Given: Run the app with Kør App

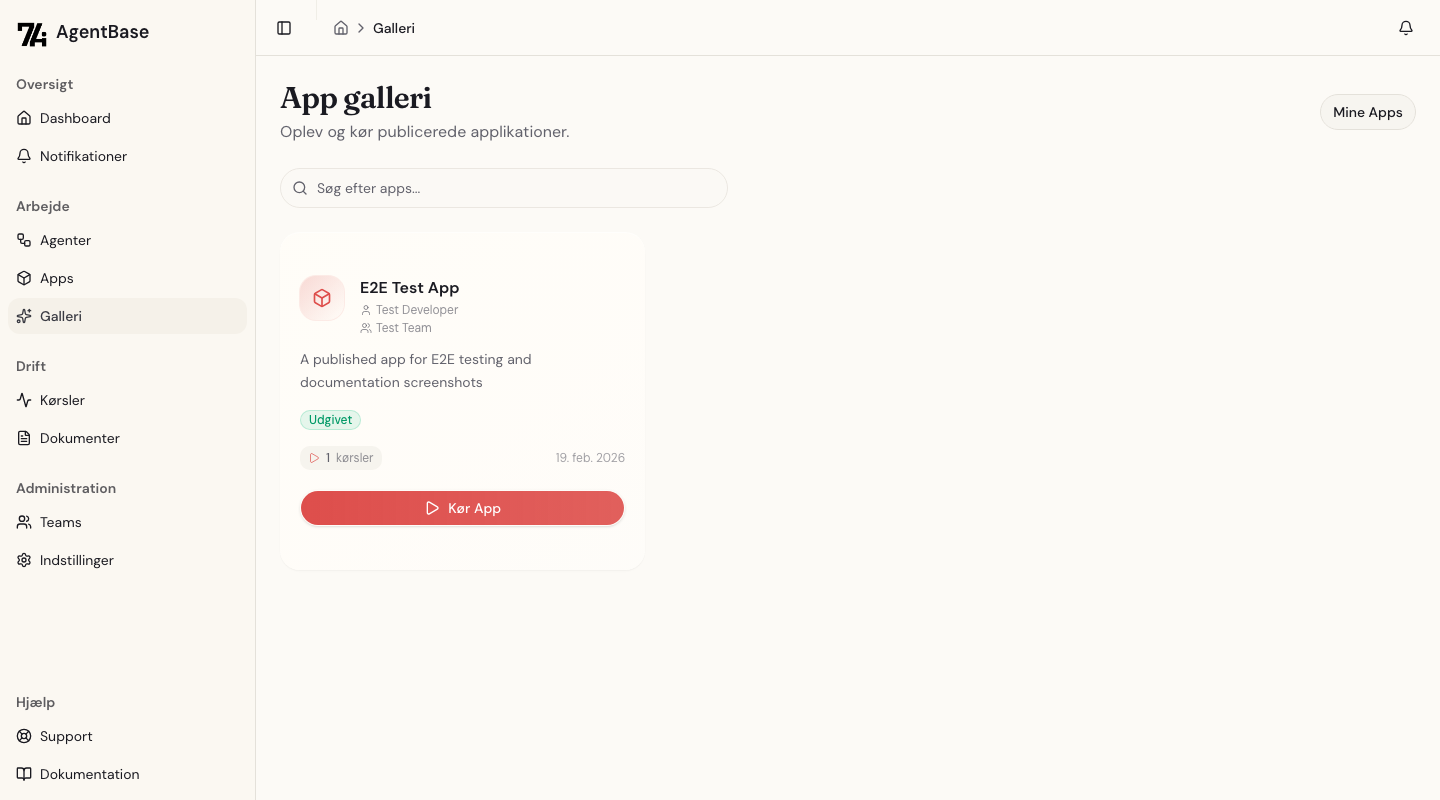Looking at the screenshot, I should pos(462,508).
